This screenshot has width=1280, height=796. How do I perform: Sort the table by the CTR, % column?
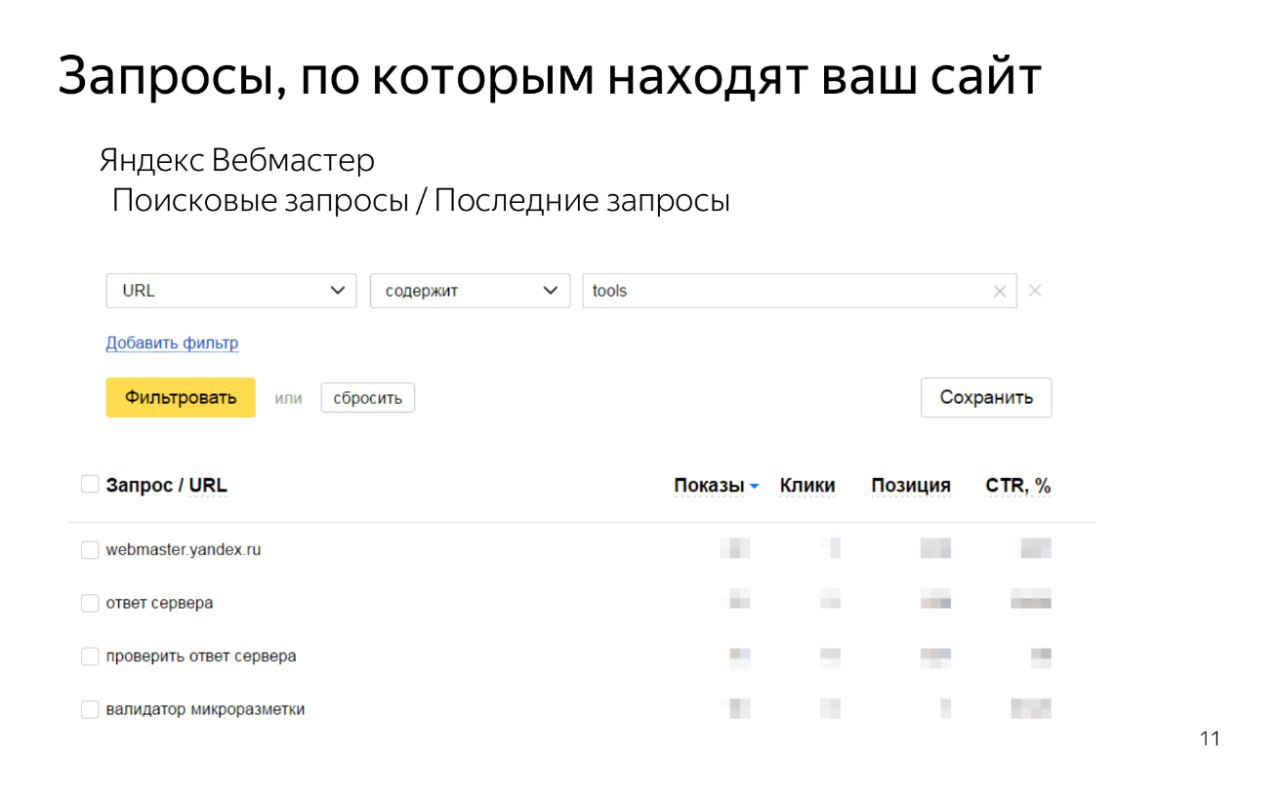pyautogui.click(x=1018, y=486)
